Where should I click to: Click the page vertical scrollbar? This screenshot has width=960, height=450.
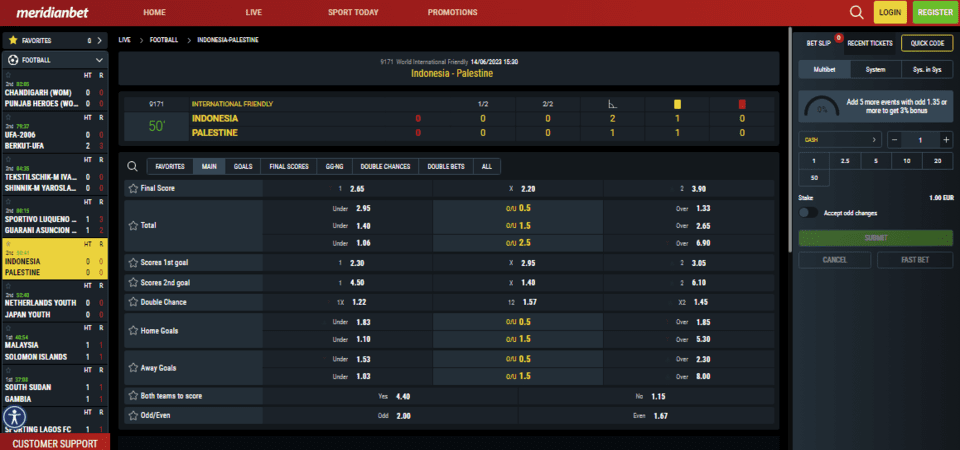point(790,138)
